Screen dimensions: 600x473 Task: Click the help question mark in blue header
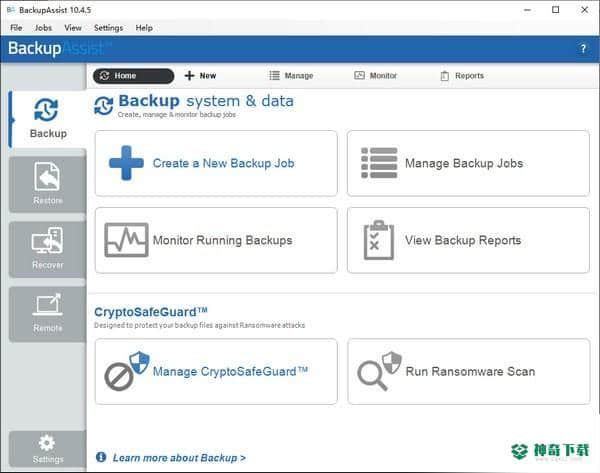(x=583, y=49)
